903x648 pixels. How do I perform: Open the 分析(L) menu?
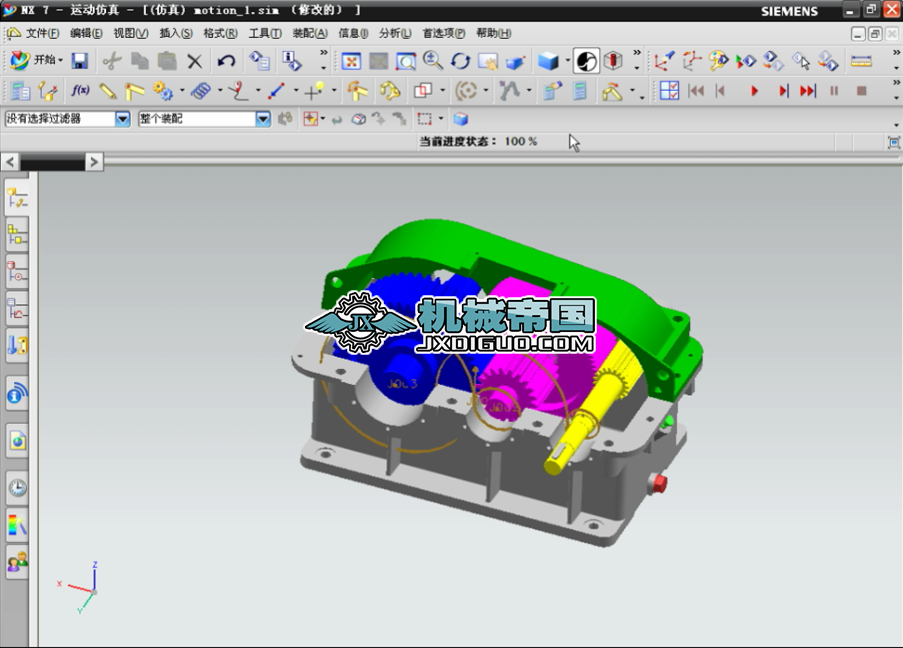[394, 33]
